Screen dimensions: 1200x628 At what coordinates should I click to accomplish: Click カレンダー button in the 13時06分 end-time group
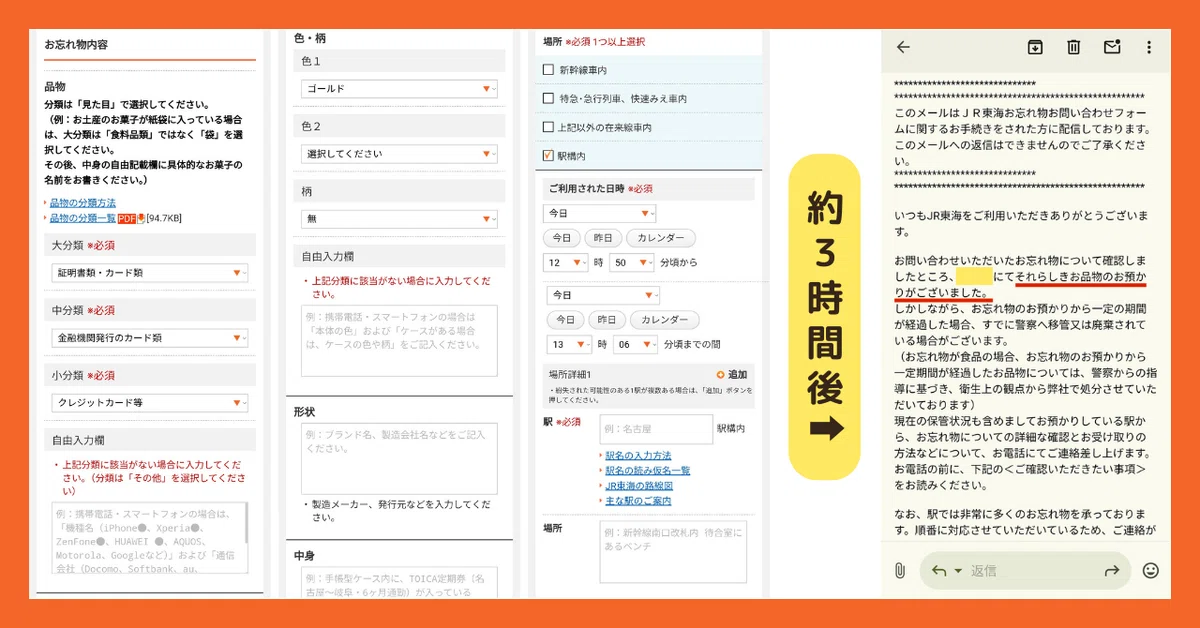pyautogui.click(x=664, y=320)
